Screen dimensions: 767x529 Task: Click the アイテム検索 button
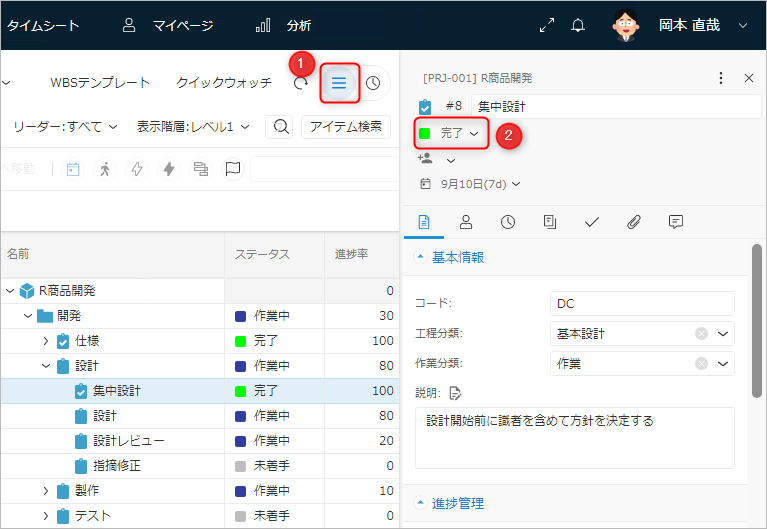tap(345, 126)
